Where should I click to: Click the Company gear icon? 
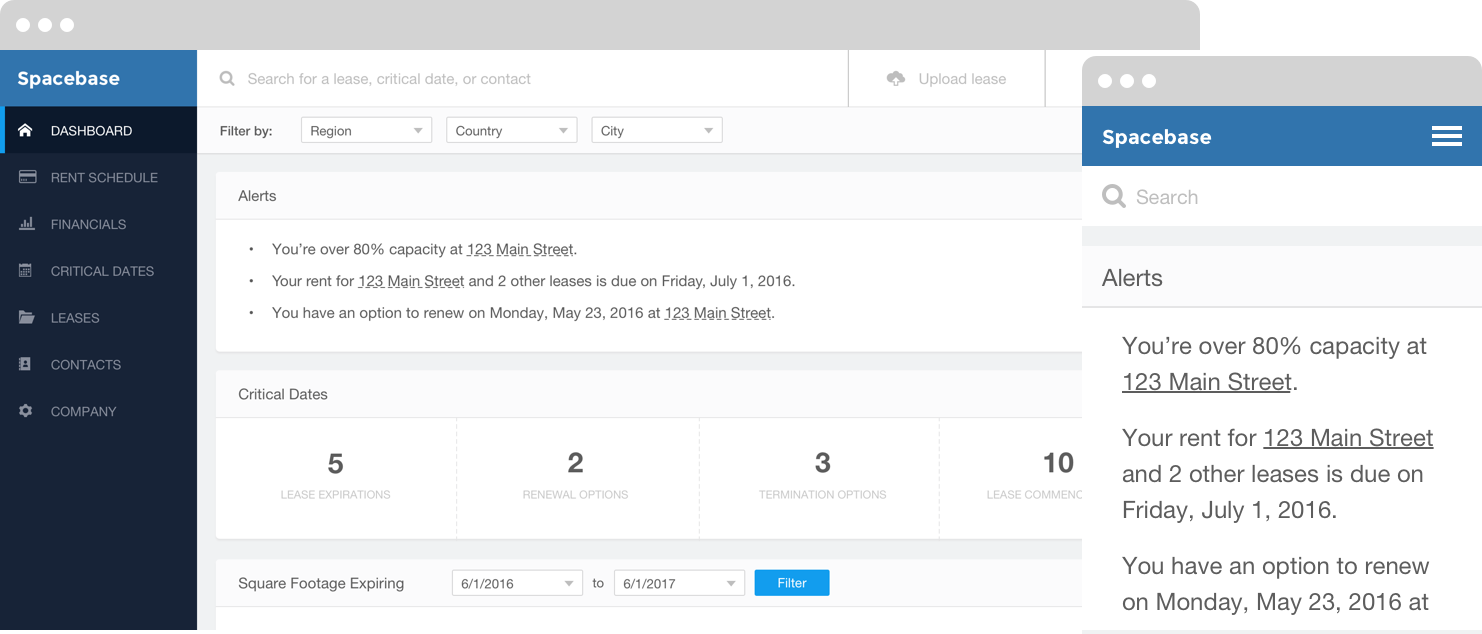tap(26, 411)
